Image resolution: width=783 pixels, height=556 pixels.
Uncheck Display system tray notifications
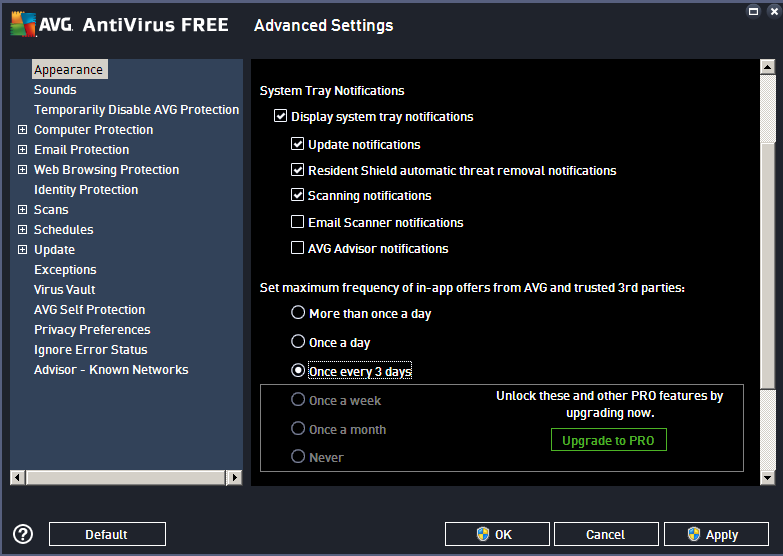[x=280, y=117]
